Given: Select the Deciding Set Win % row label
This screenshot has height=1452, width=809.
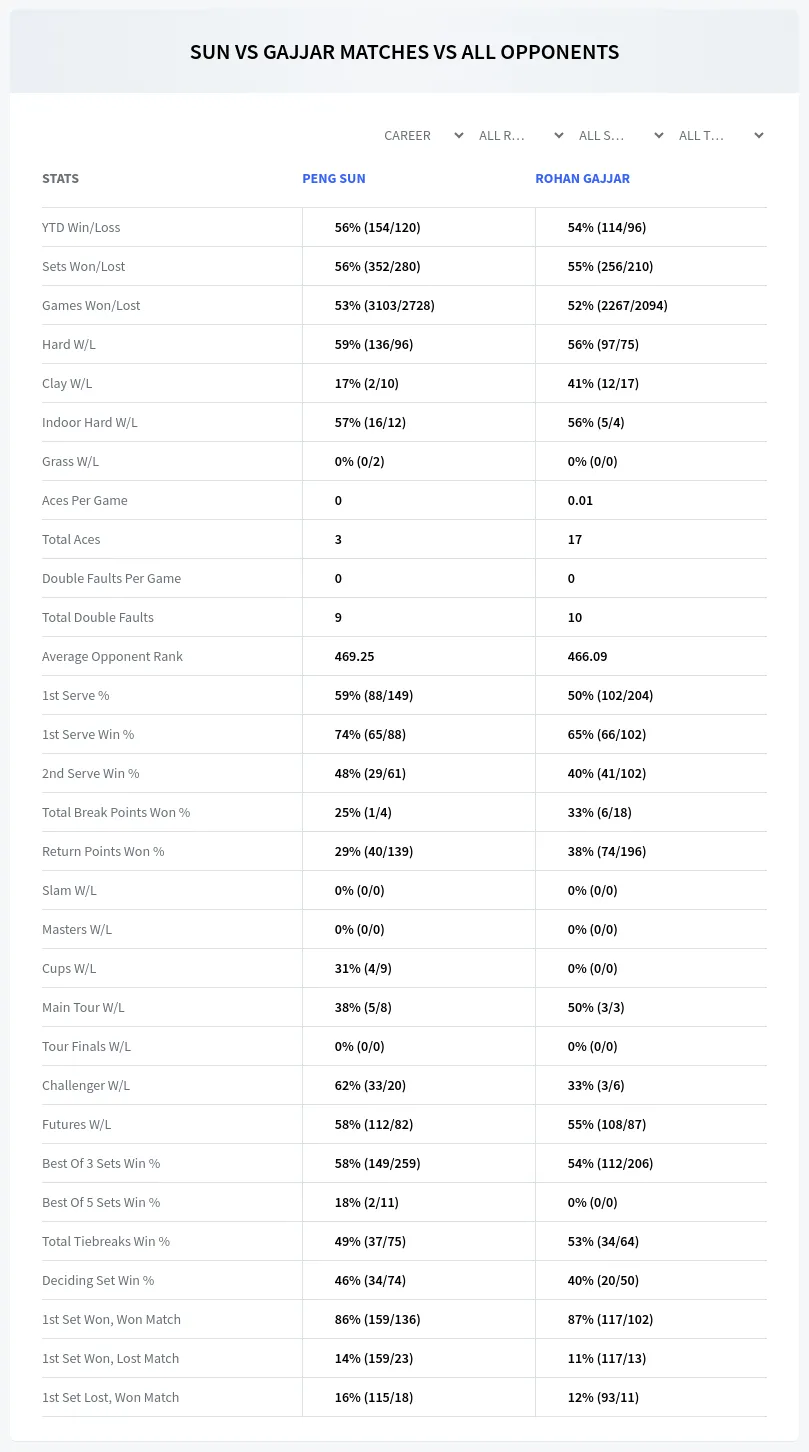Looking at the screenshot, I should tap(98, 1280).
